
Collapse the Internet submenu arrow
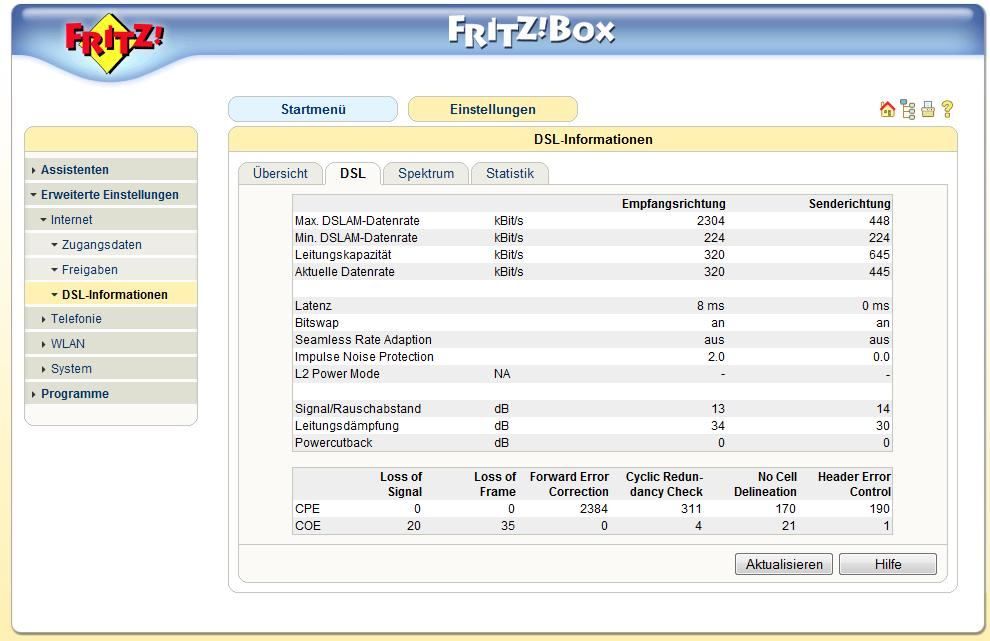(x=43, y=220)
